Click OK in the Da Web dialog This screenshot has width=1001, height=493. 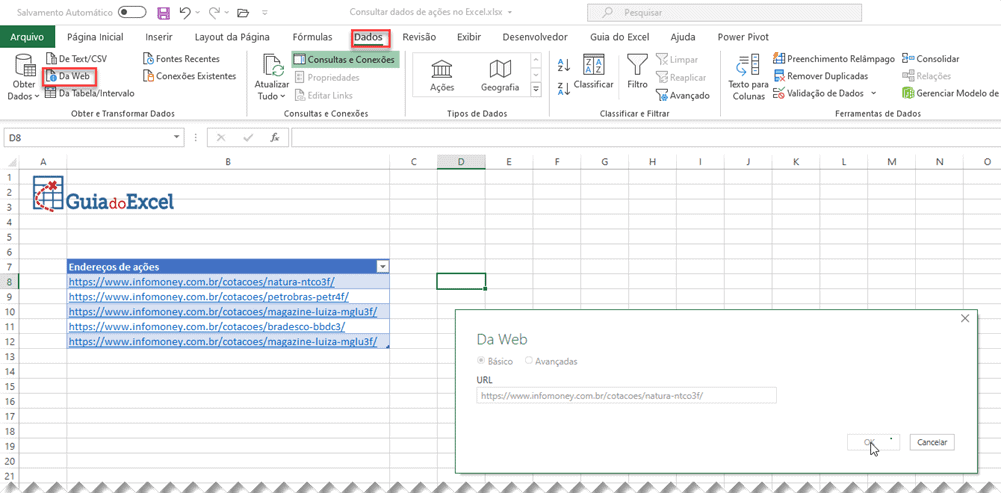tap(873, 442)
